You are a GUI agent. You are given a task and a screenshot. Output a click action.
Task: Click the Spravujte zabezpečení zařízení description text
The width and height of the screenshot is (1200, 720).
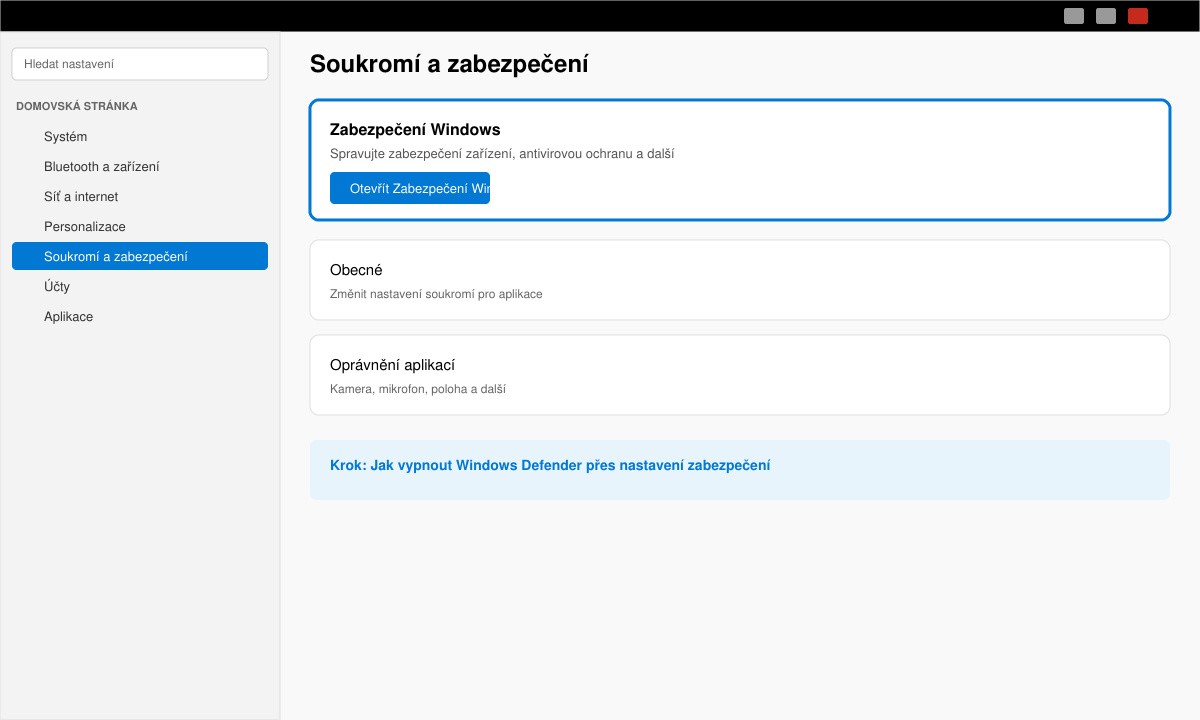[502, 154]
